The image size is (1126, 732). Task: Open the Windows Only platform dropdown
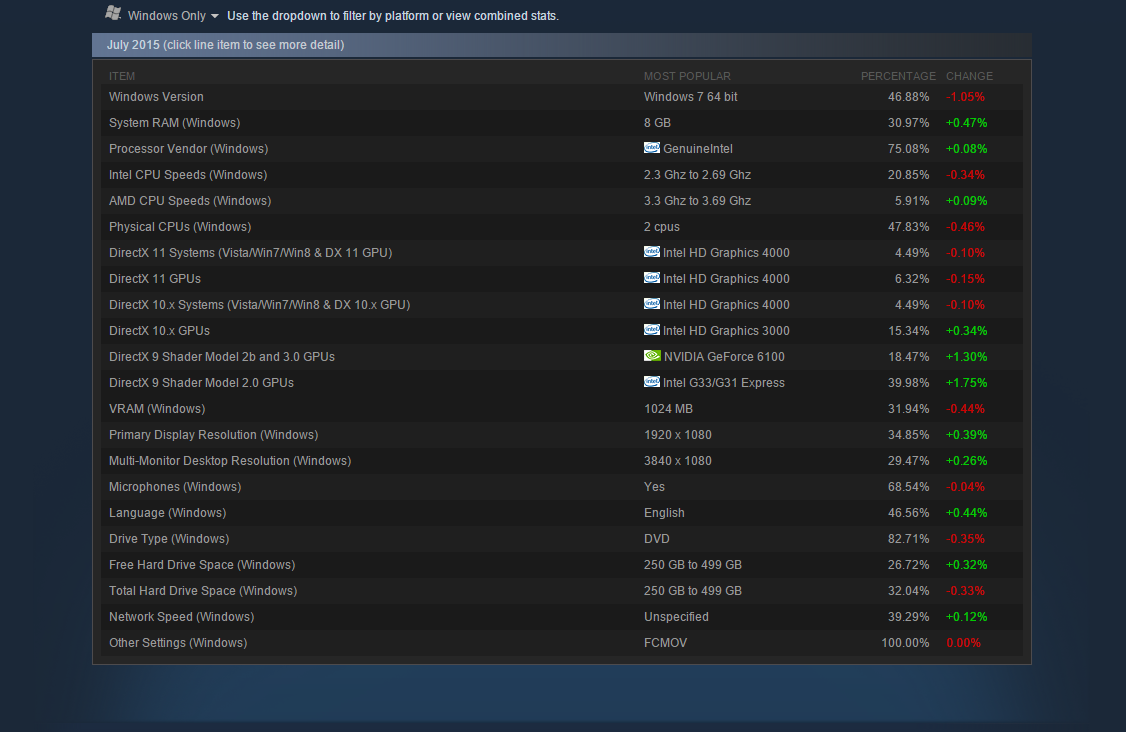coord(173,16)
